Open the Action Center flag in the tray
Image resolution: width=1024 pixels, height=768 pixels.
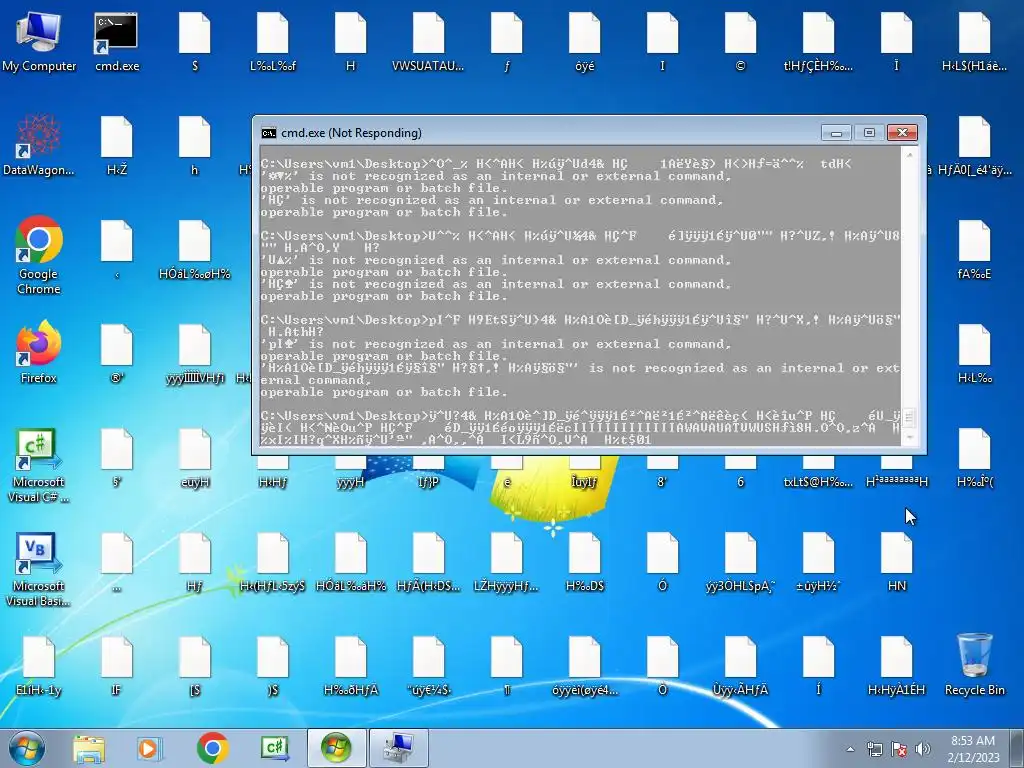(x=899, y=749)
